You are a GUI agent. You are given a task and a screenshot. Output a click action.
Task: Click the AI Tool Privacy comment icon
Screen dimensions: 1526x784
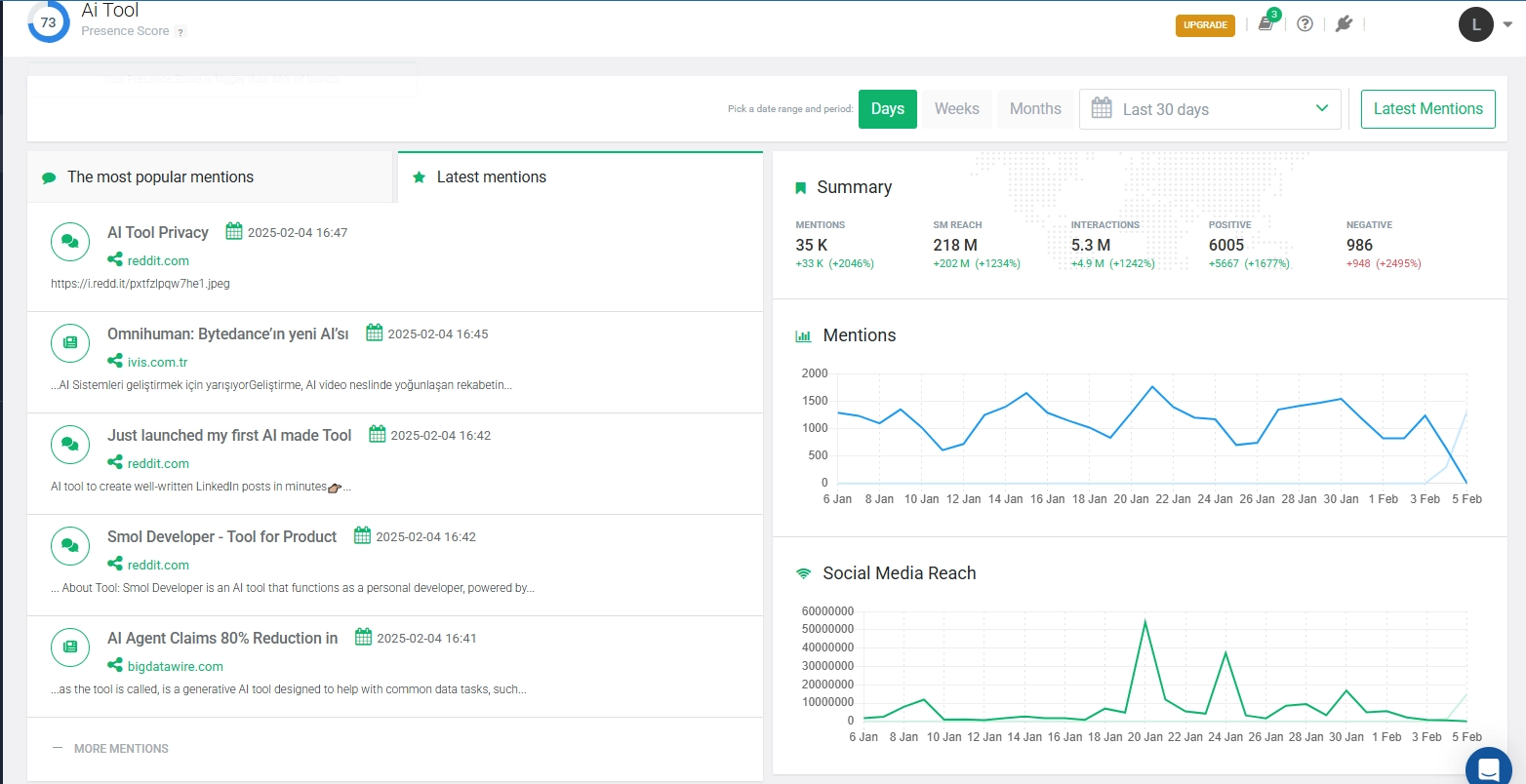click(x=70, y=241)
